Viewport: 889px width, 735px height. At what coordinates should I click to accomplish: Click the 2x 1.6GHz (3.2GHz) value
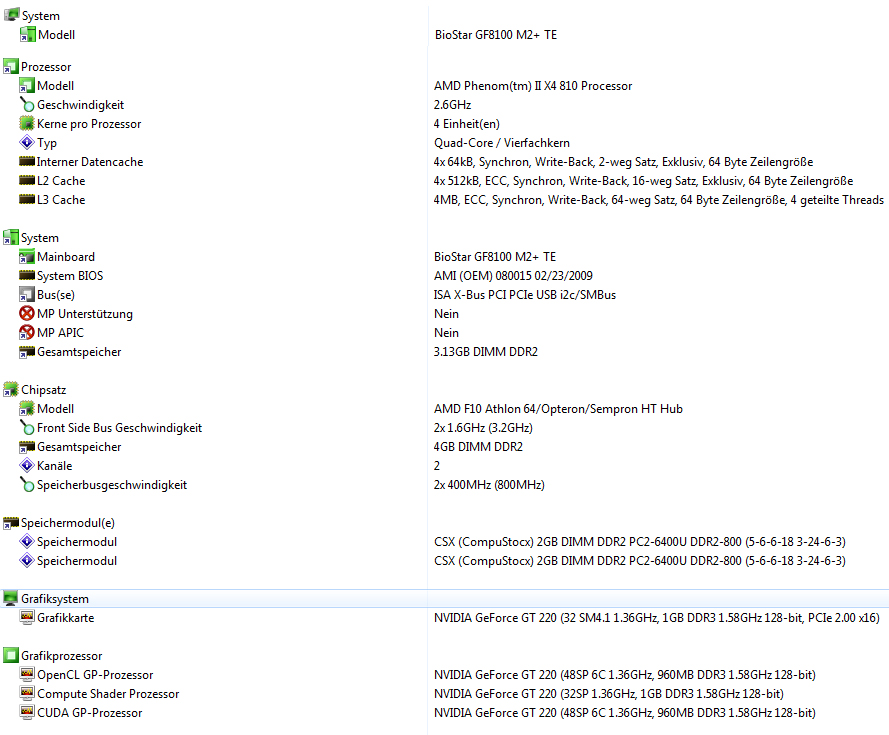(483, 428)
